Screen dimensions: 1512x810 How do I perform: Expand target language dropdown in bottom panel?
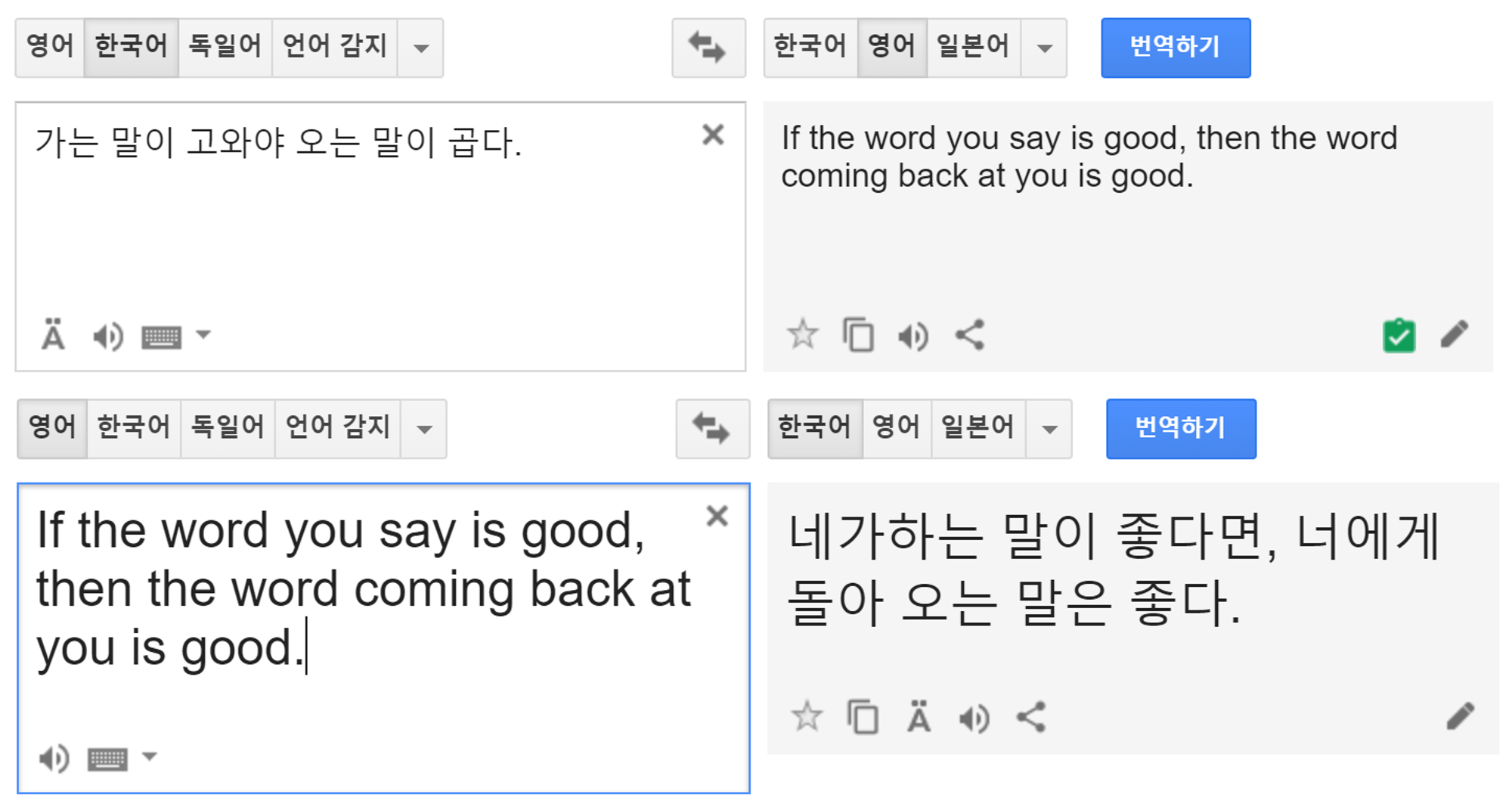click(1049, 430)
